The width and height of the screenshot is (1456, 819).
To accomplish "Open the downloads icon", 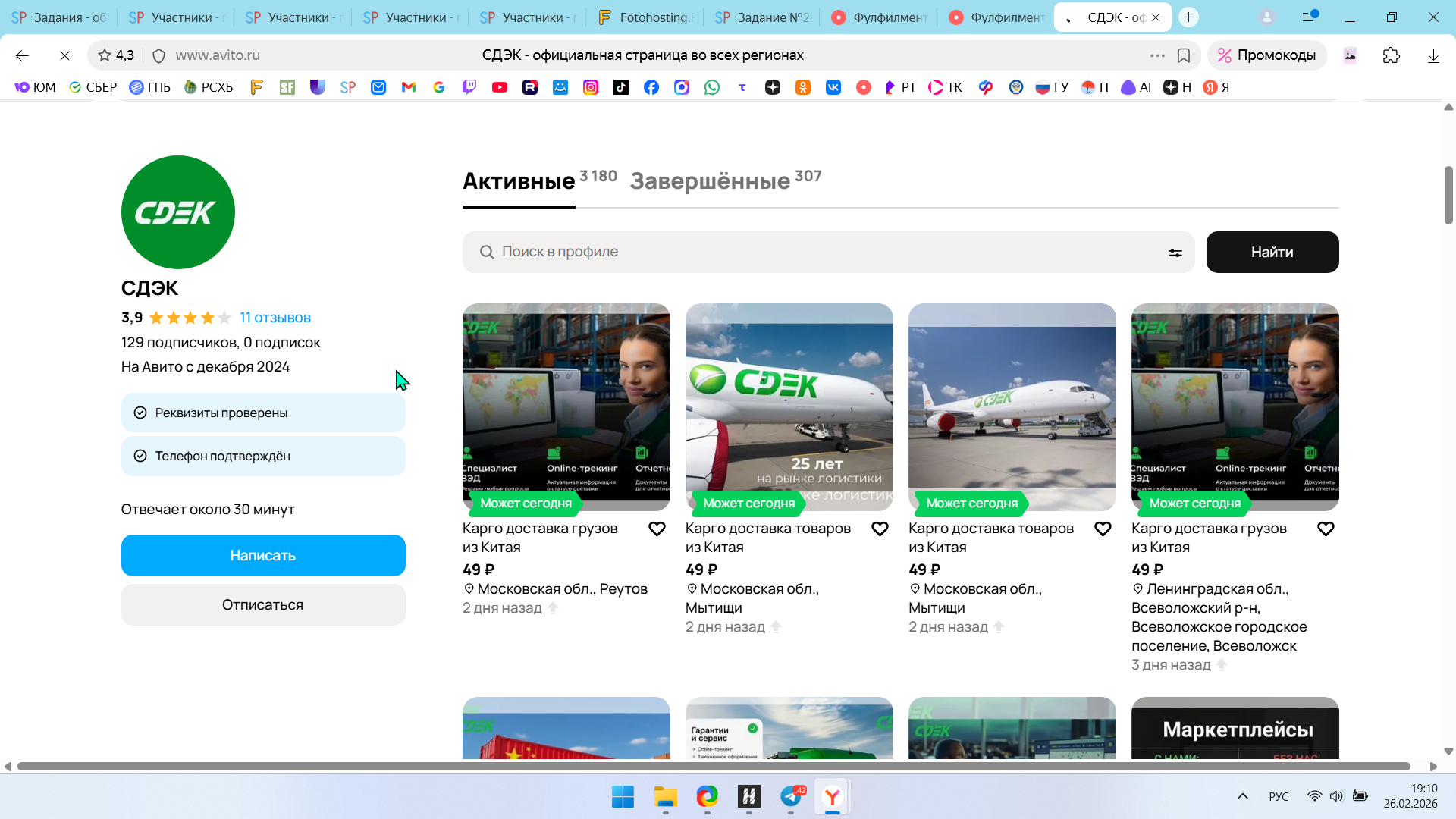I will [x=1432, y=55].
